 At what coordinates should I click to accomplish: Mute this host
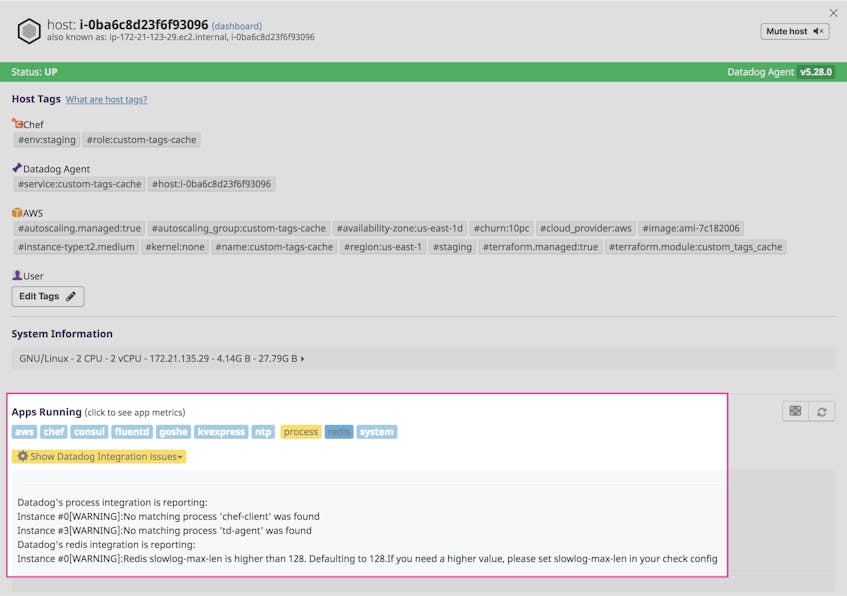point(795,31)
